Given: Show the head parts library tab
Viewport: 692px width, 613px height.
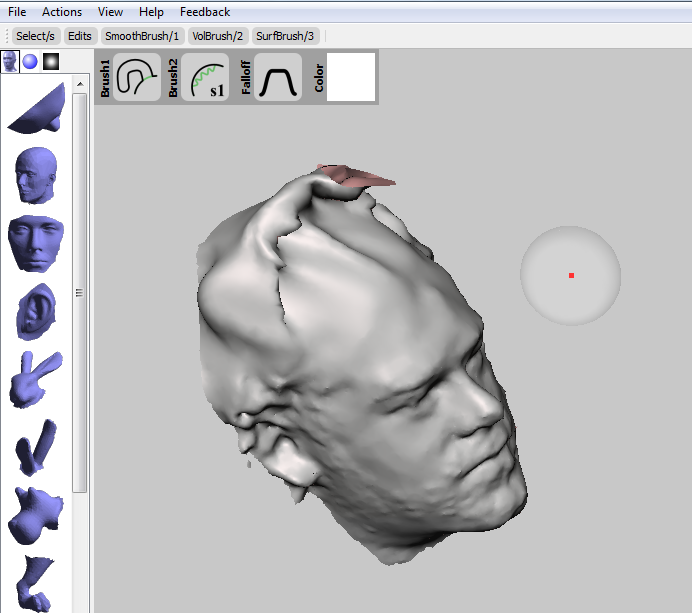Looking at the screenshot, I should pos(10,61).
